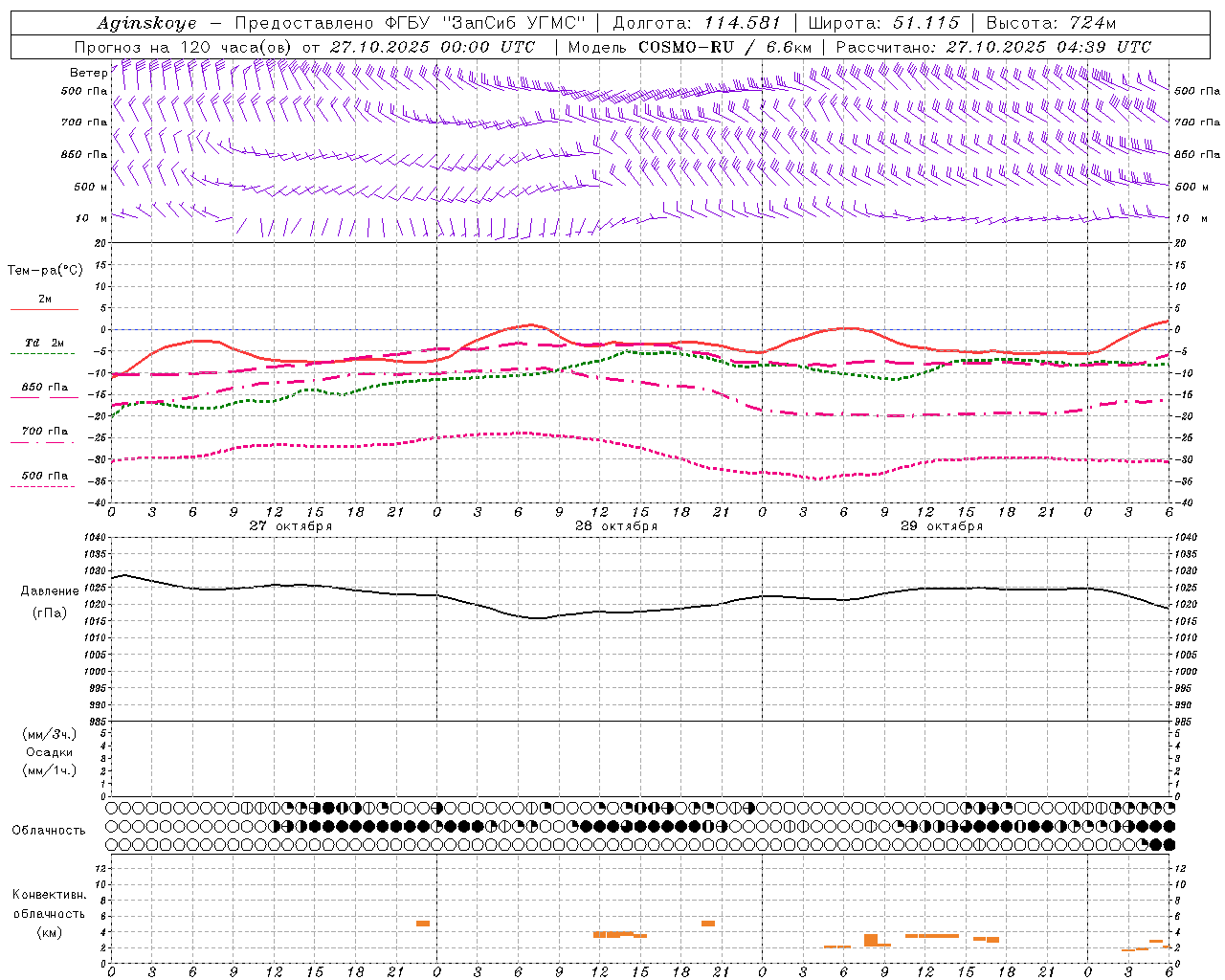
Task: Click the "Осадки" precipitation label
Action: point(50,752)
